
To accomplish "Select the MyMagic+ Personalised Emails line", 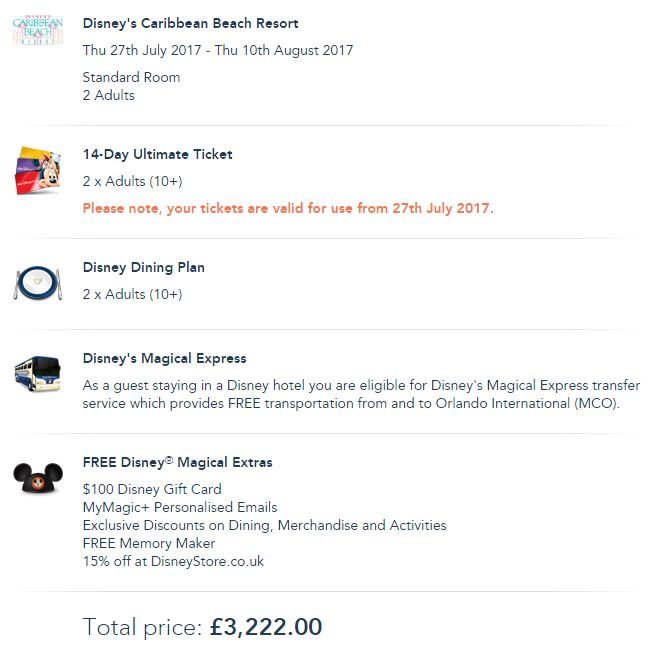I will point(180,507).
